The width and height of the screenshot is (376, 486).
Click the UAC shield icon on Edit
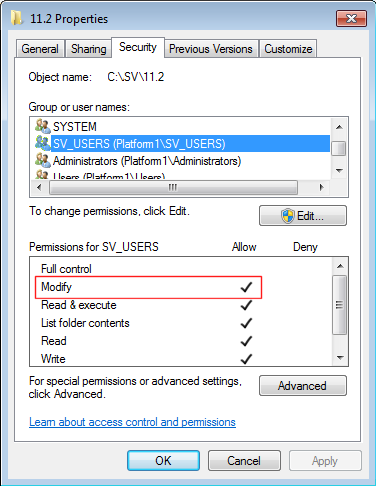click(288, 216)
